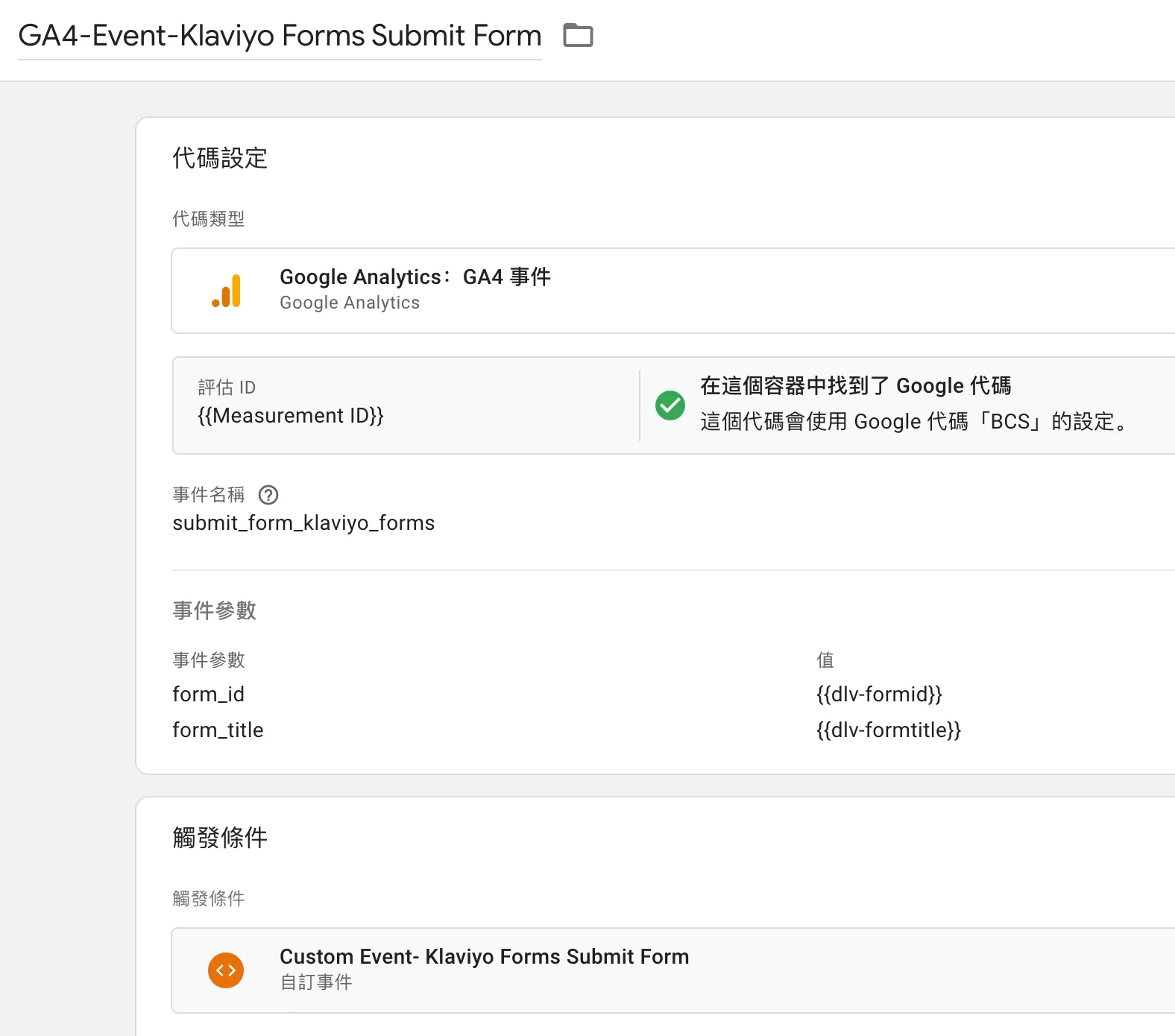Click the {{Measurement ID}} value

tap(291, 415)
